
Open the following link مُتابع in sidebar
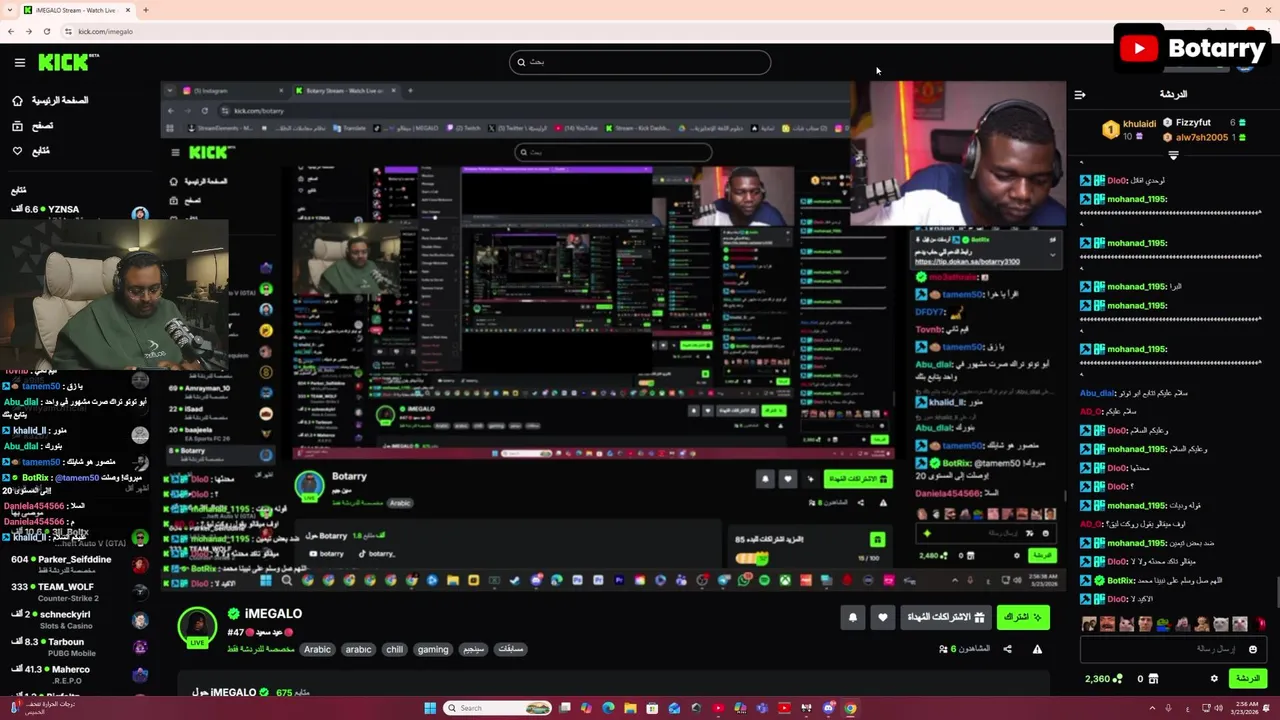[30, 151]
